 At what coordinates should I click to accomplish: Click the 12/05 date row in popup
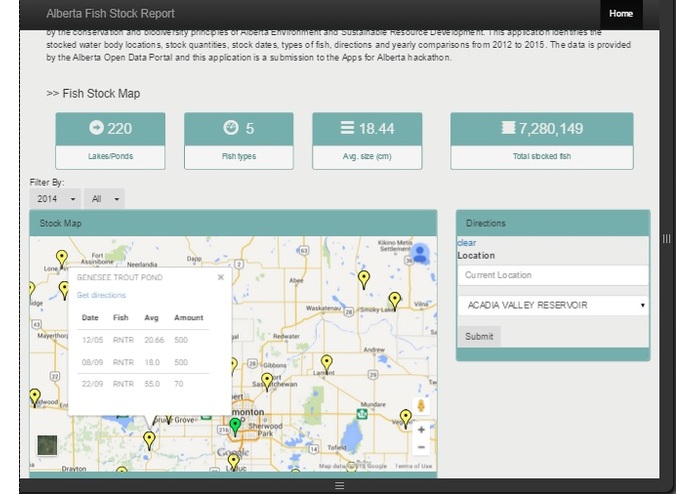pos(143,340)
